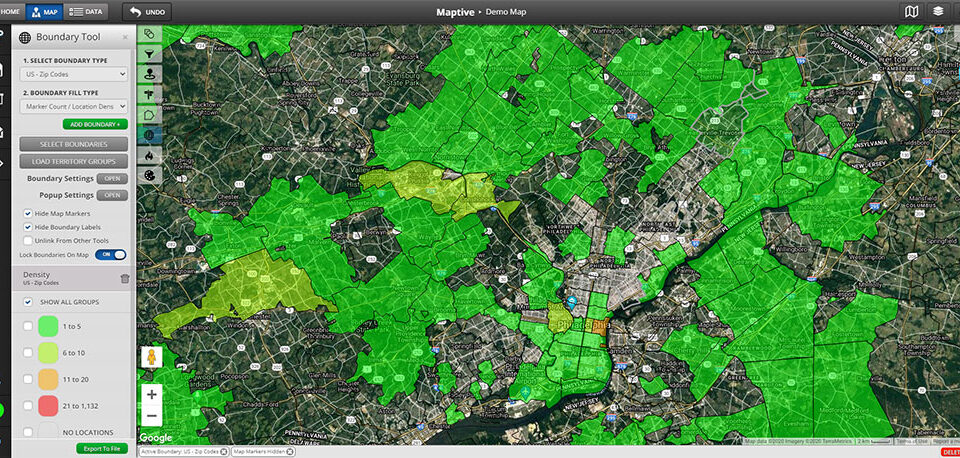Screen dimensions: 960x458
Task: Open the map type icon at top right
Action: (912, 11)
